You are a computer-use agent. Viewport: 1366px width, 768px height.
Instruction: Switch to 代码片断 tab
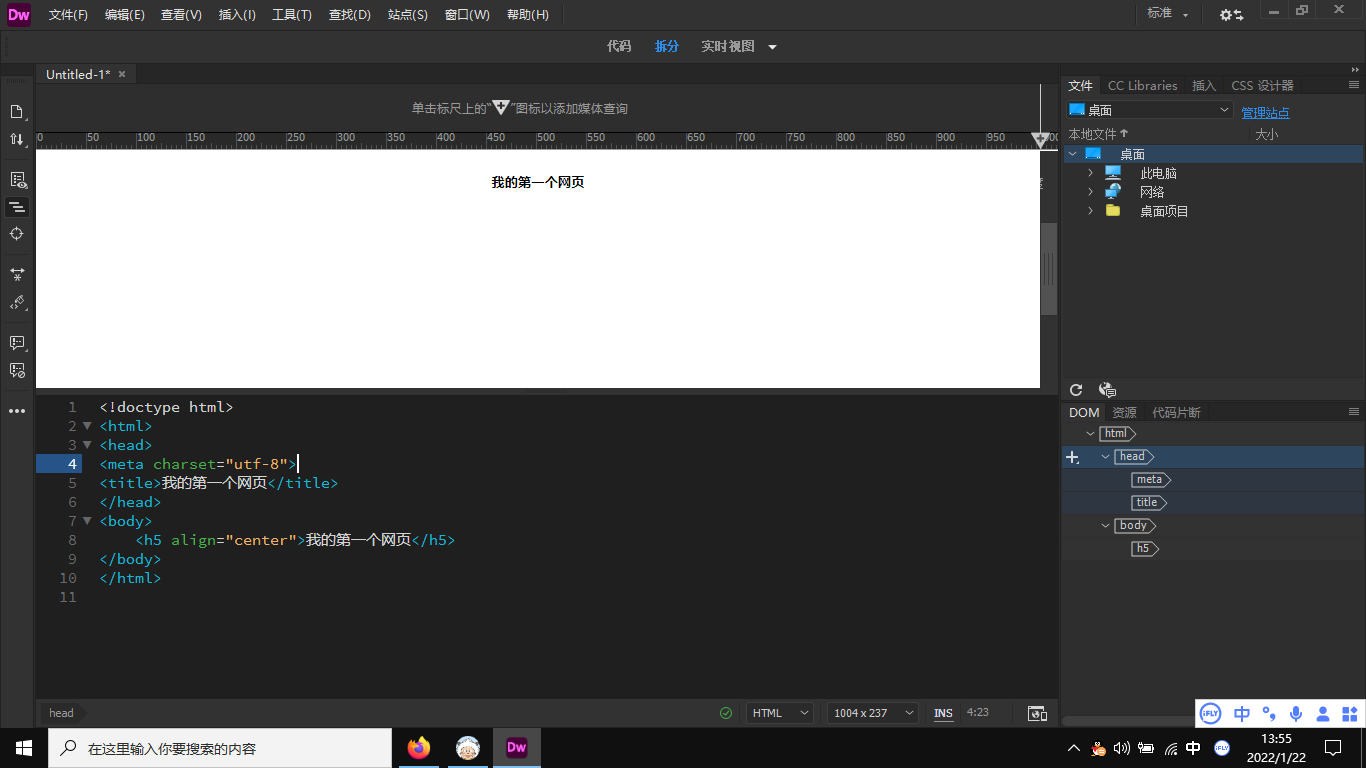(x=1176, y=413)
